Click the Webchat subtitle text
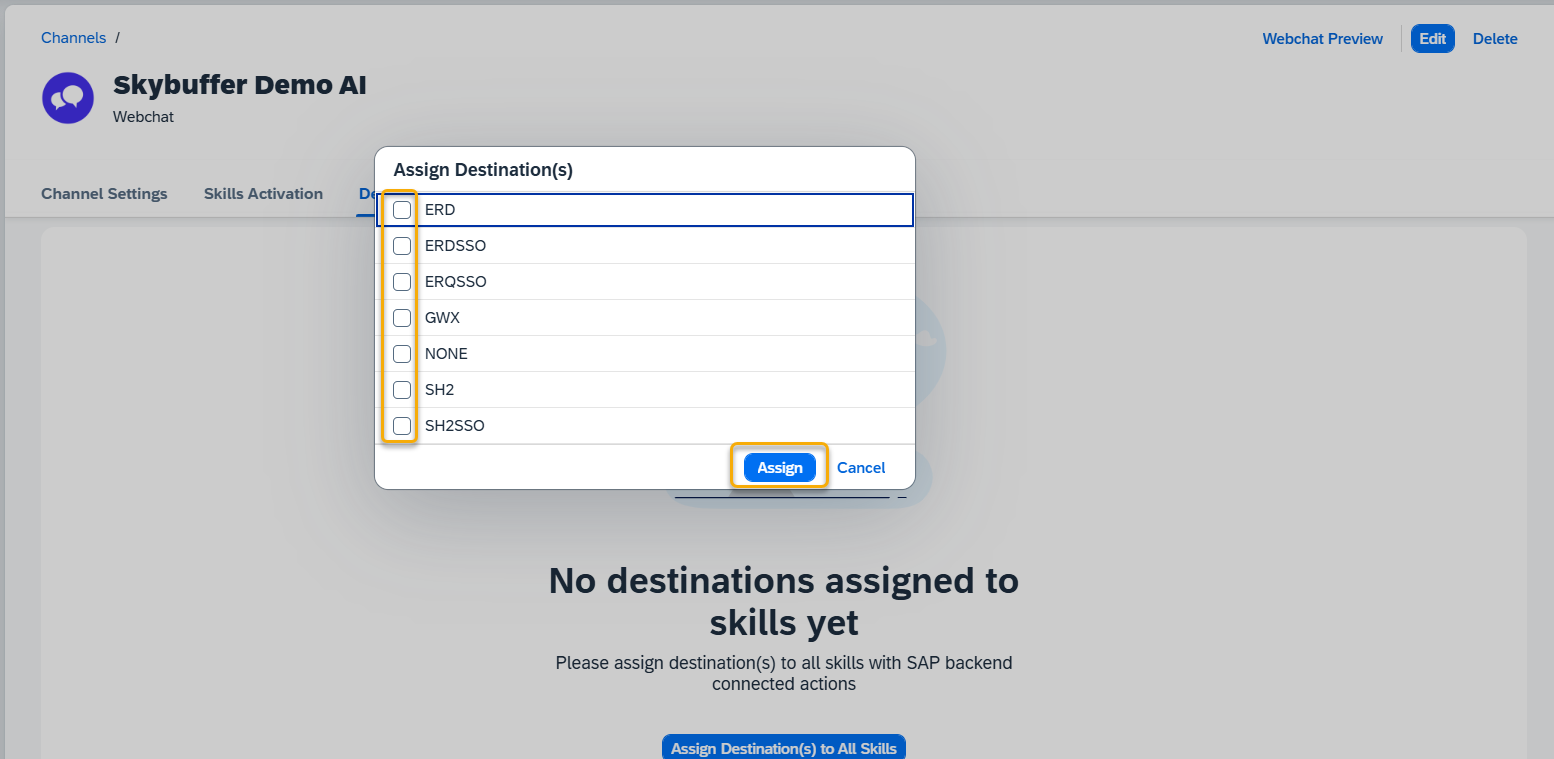This screenshot has height=759, width=1554. (143, 117)
